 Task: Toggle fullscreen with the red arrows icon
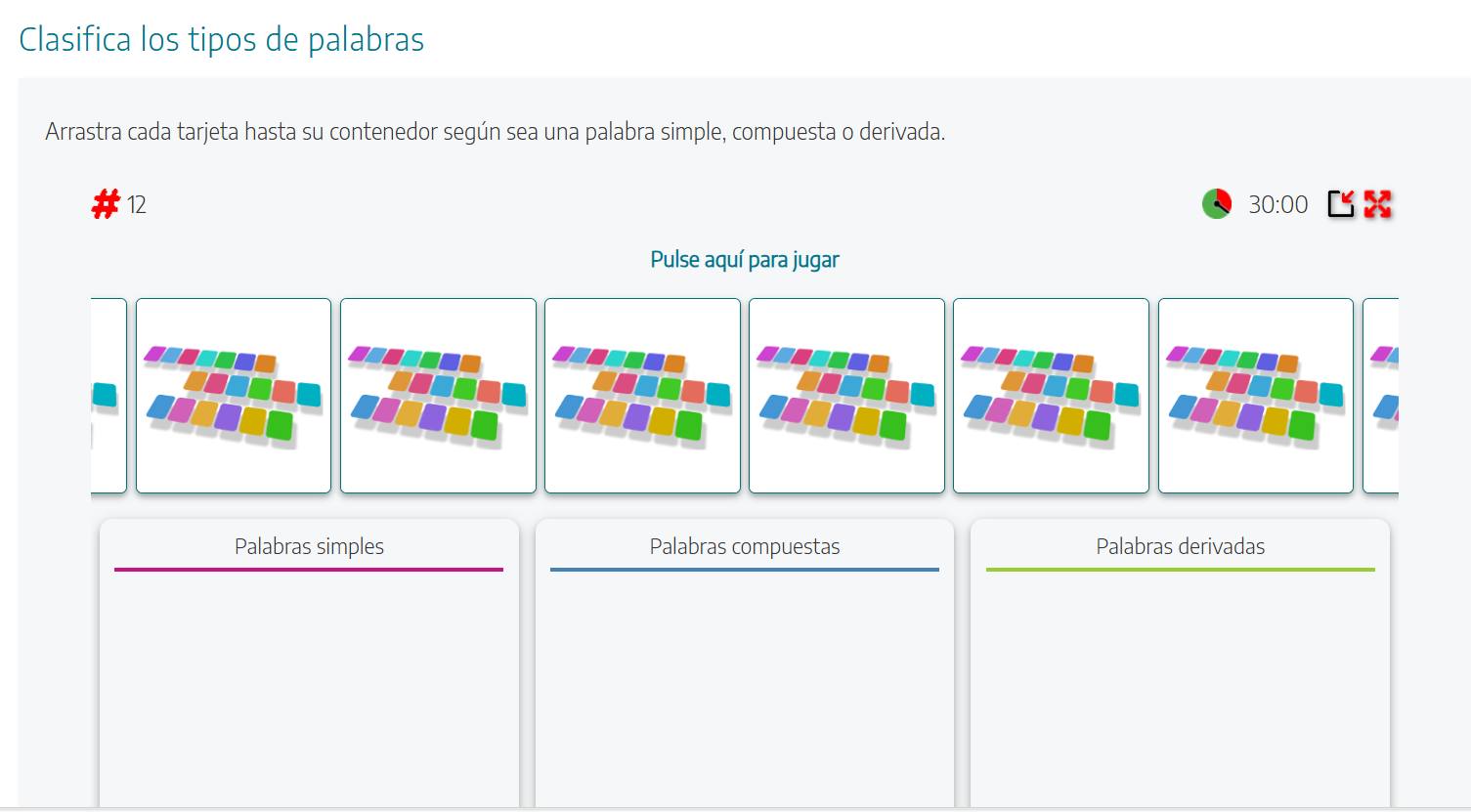(1377, 204)
